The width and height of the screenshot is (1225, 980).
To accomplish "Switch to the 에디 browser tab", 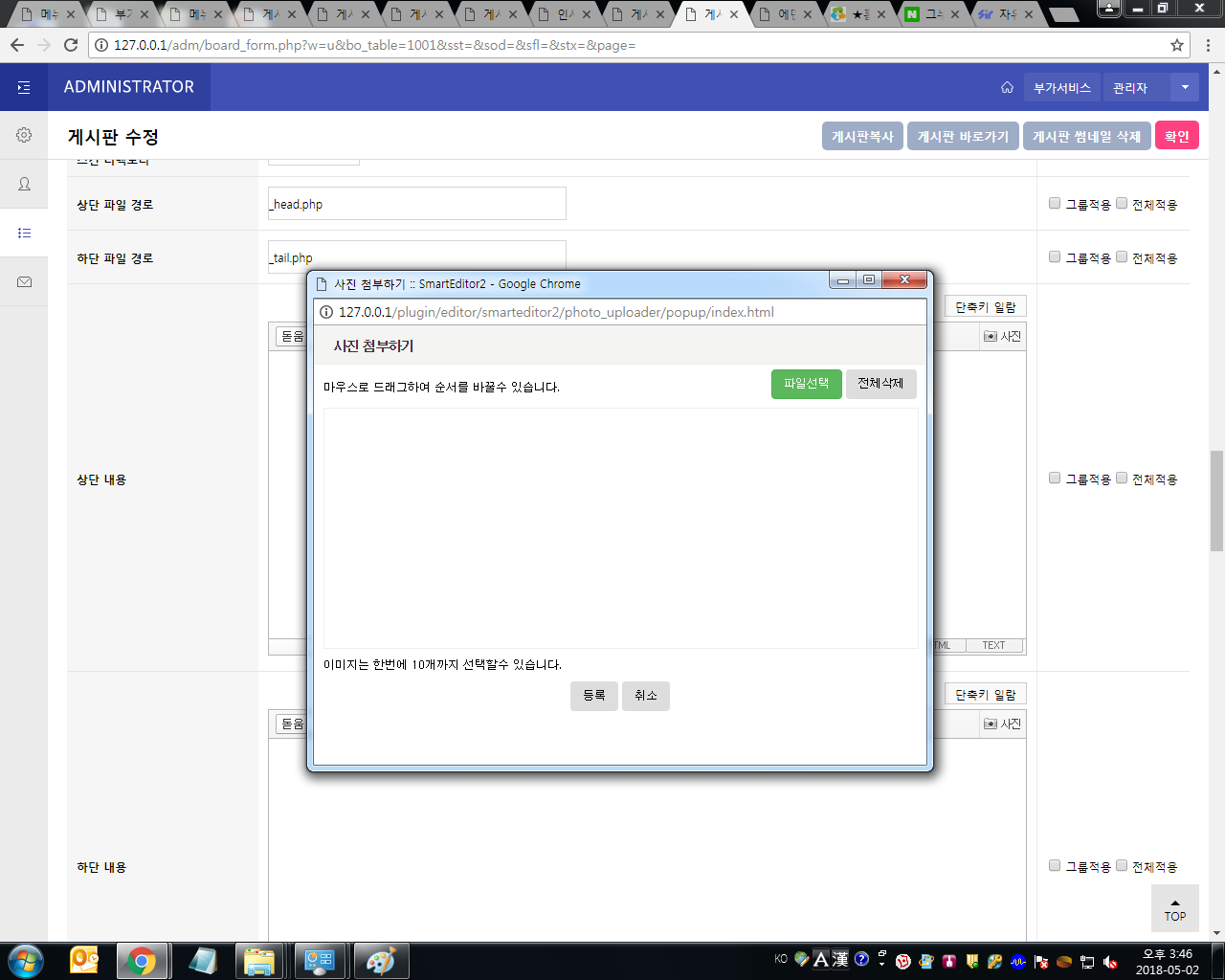I will (784, 14).
